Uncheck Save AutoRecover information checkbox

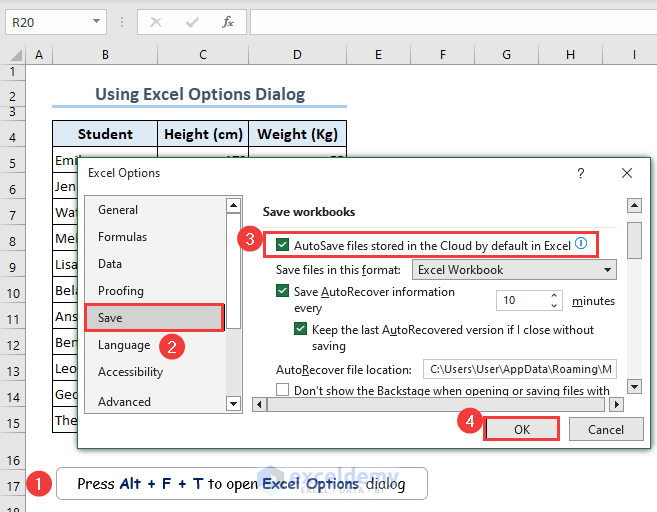point(283,291)
